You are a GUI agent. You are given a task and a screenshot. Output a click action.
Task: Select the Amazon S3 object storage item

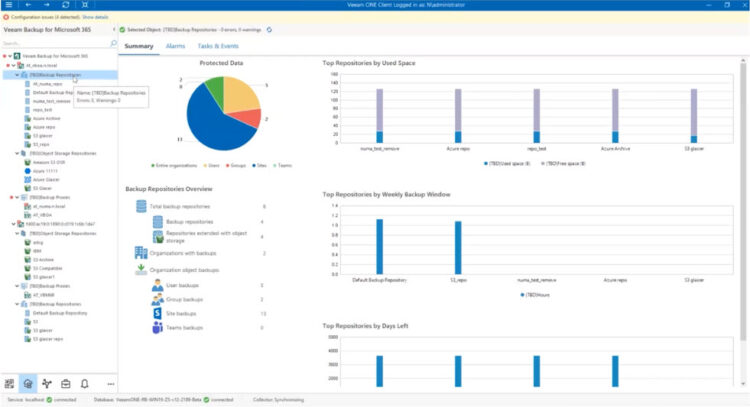pos(49,162)
